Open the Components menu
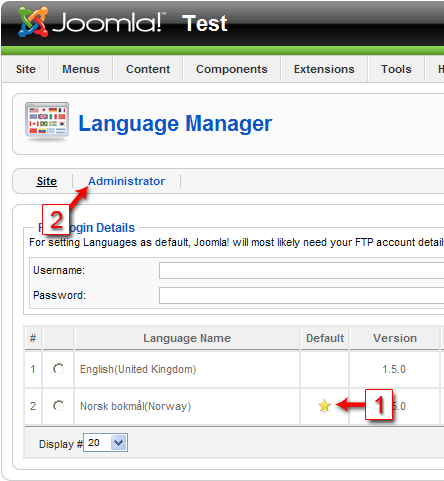The height and width of the screenshot is (481, 444). pos(232,69)
